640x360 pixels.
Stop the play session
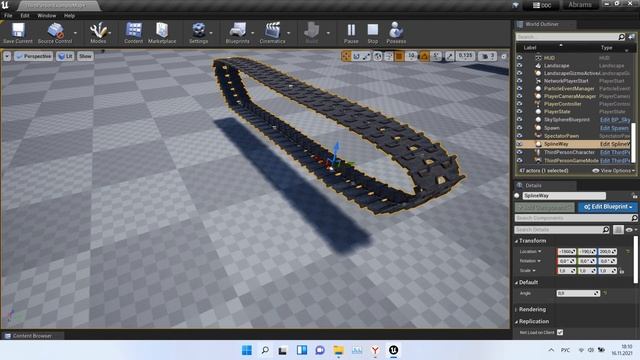pos(373,33)
